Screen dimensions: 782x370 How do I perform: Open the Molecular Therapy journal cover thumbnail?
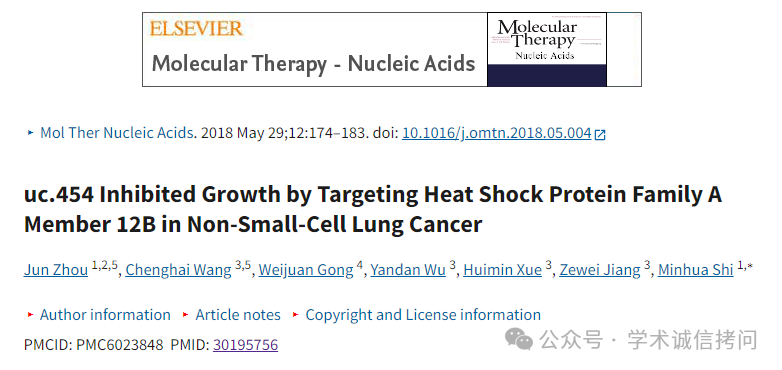coord(547,49)
